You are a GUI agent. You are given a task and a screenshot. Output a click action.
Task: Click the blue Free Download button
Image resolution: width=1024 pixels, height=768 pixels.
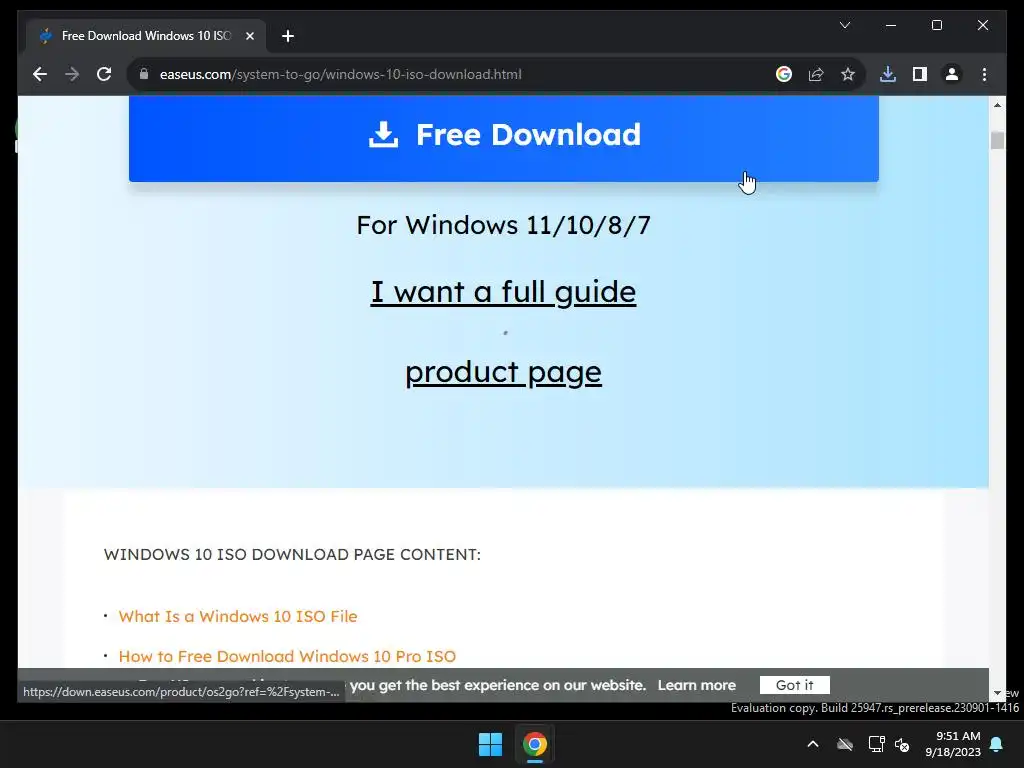pyautogui.click(x=504, y=137)
